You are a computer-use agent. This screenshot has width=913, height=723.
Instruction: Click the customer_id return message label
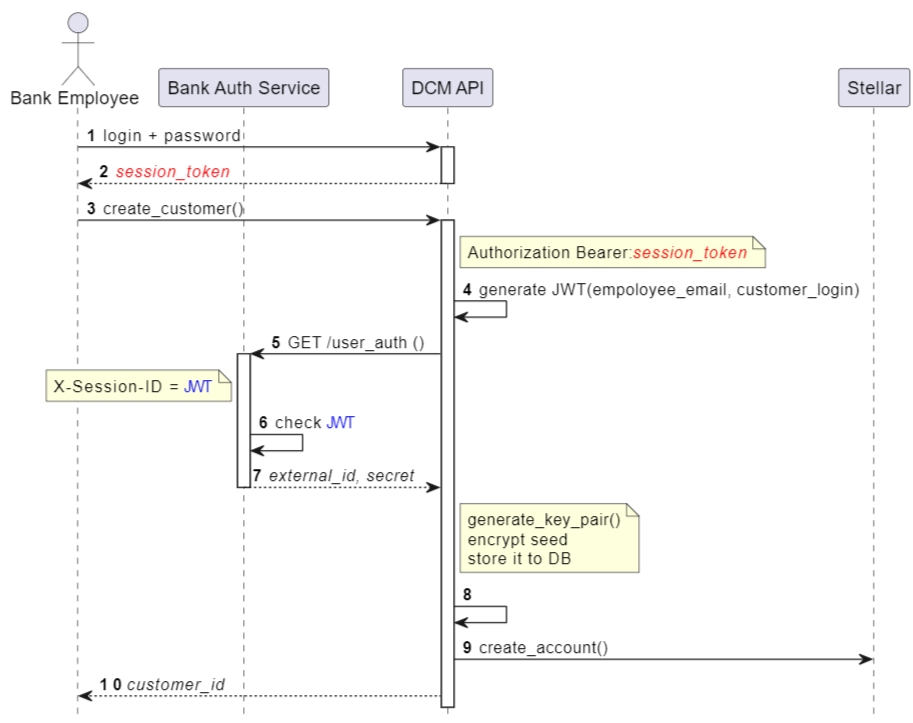coord(175,685)
